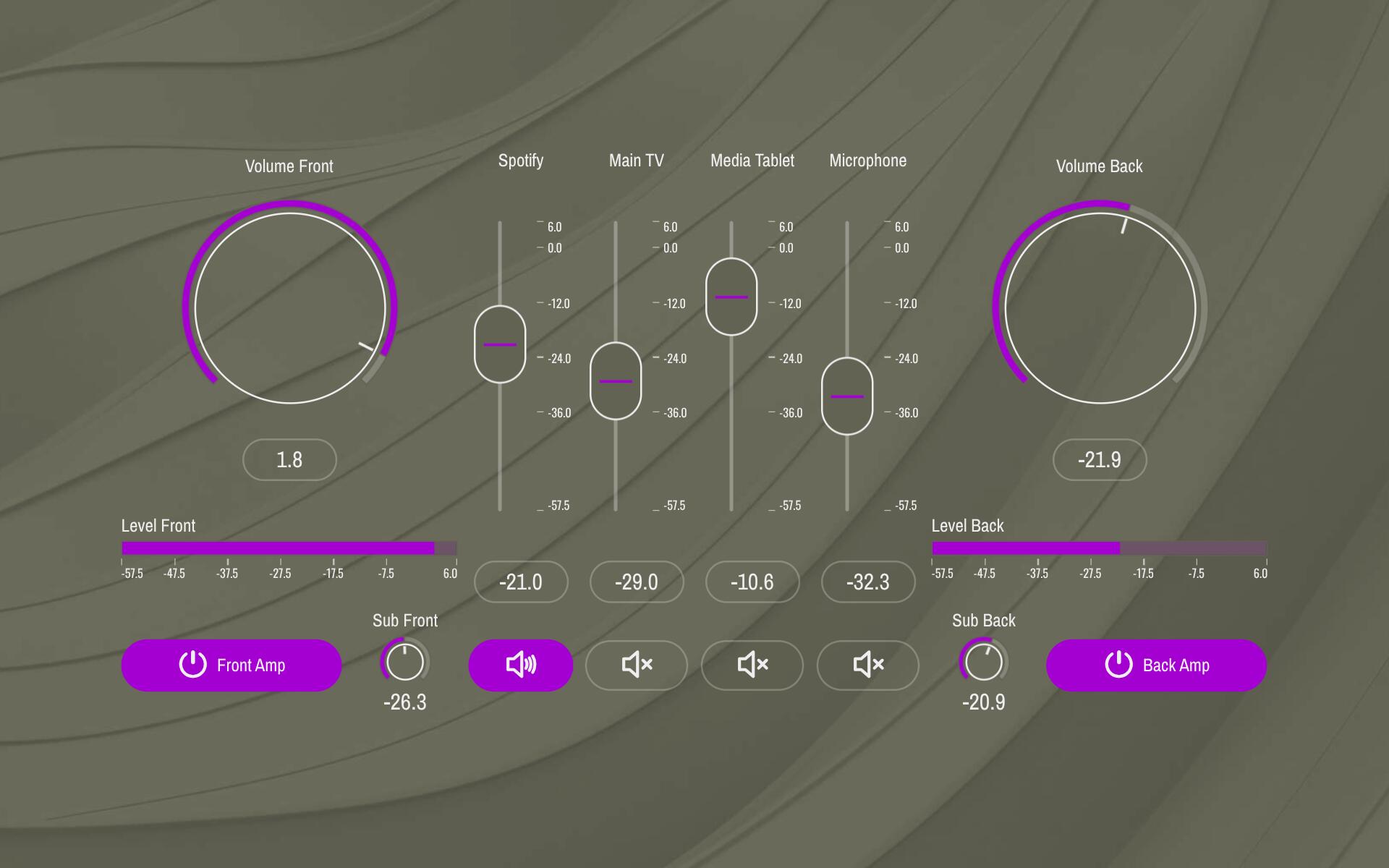Select the Volume Front value field 1.8

pos(289,459)
